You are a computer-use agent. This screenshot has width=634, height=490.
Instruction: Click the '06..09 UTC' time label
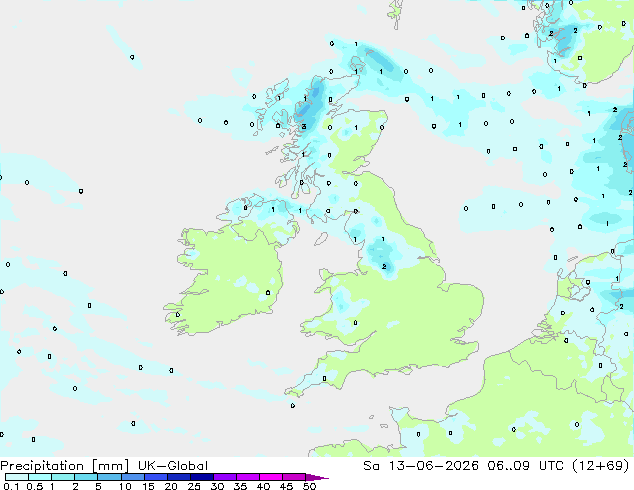[x=526, y=466]
